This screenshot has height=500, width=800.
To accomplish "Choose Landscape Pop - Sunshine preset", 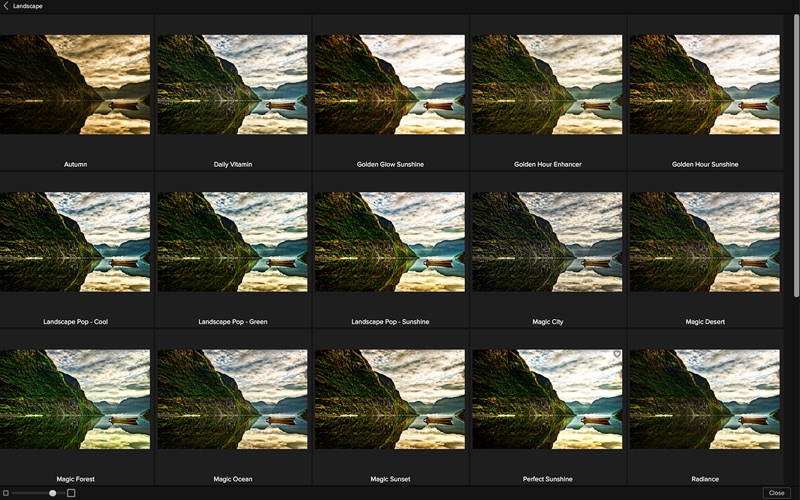I will pos(390,242).
